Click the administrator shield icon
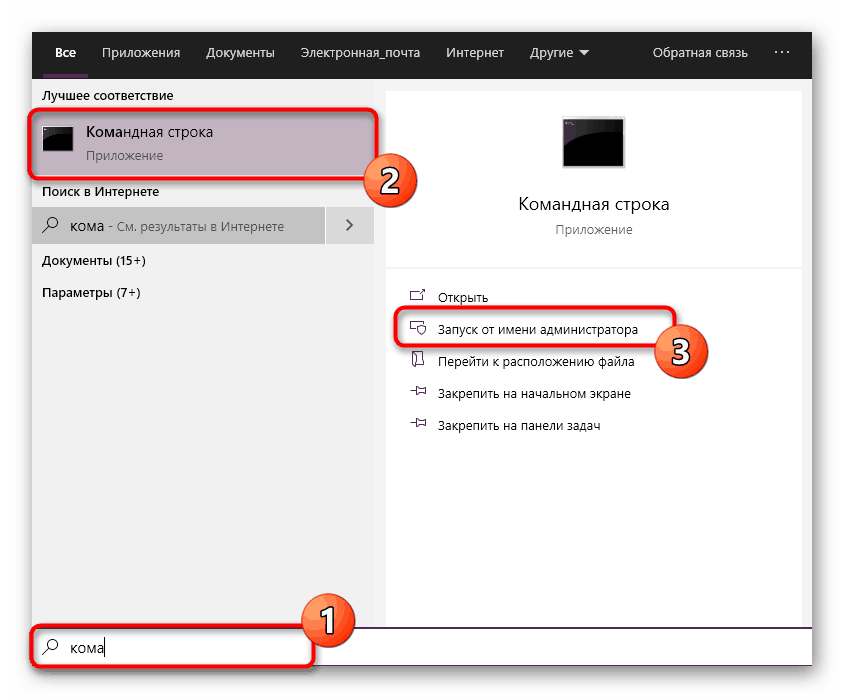844x698 pixels. tap(418, 327)
